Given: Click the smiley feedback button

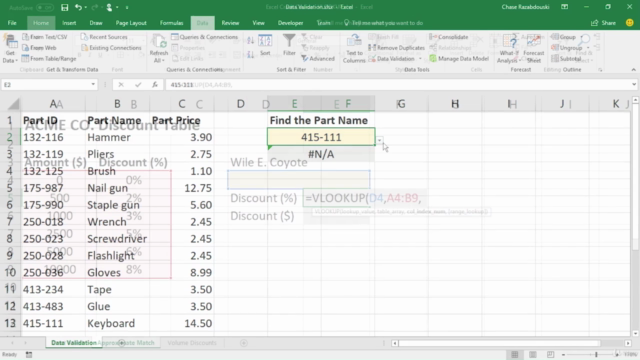Looking at the screenshot, I should (x=629, y=23).
